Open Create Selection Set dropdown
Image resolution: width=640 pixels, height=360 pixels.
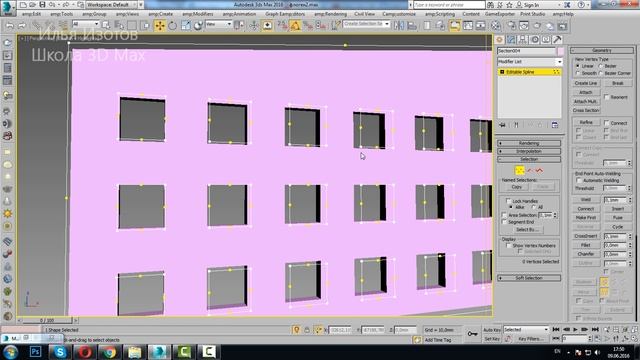366,24
